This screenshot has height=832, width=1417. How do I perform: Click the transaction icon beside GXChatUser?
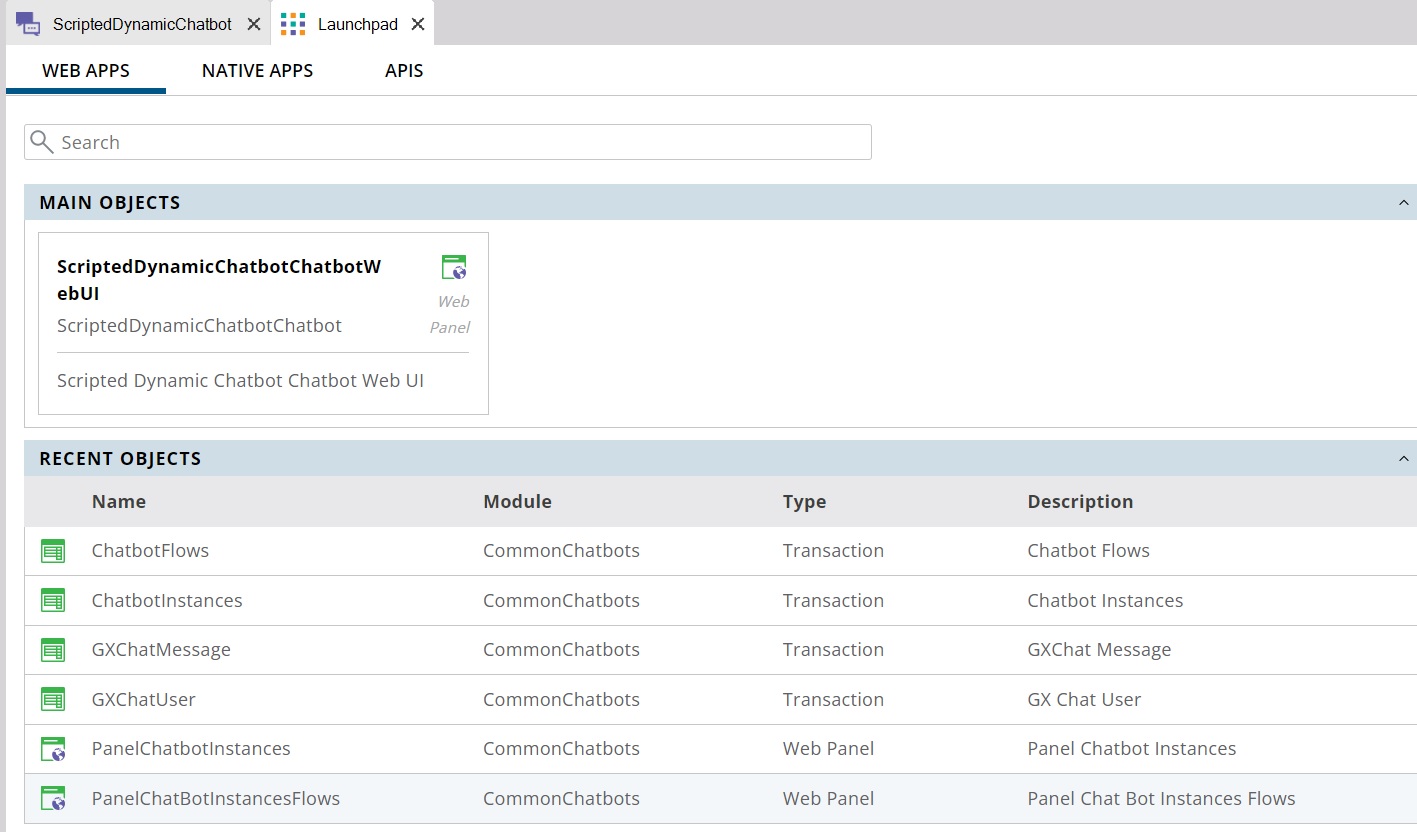click(53, 700)
